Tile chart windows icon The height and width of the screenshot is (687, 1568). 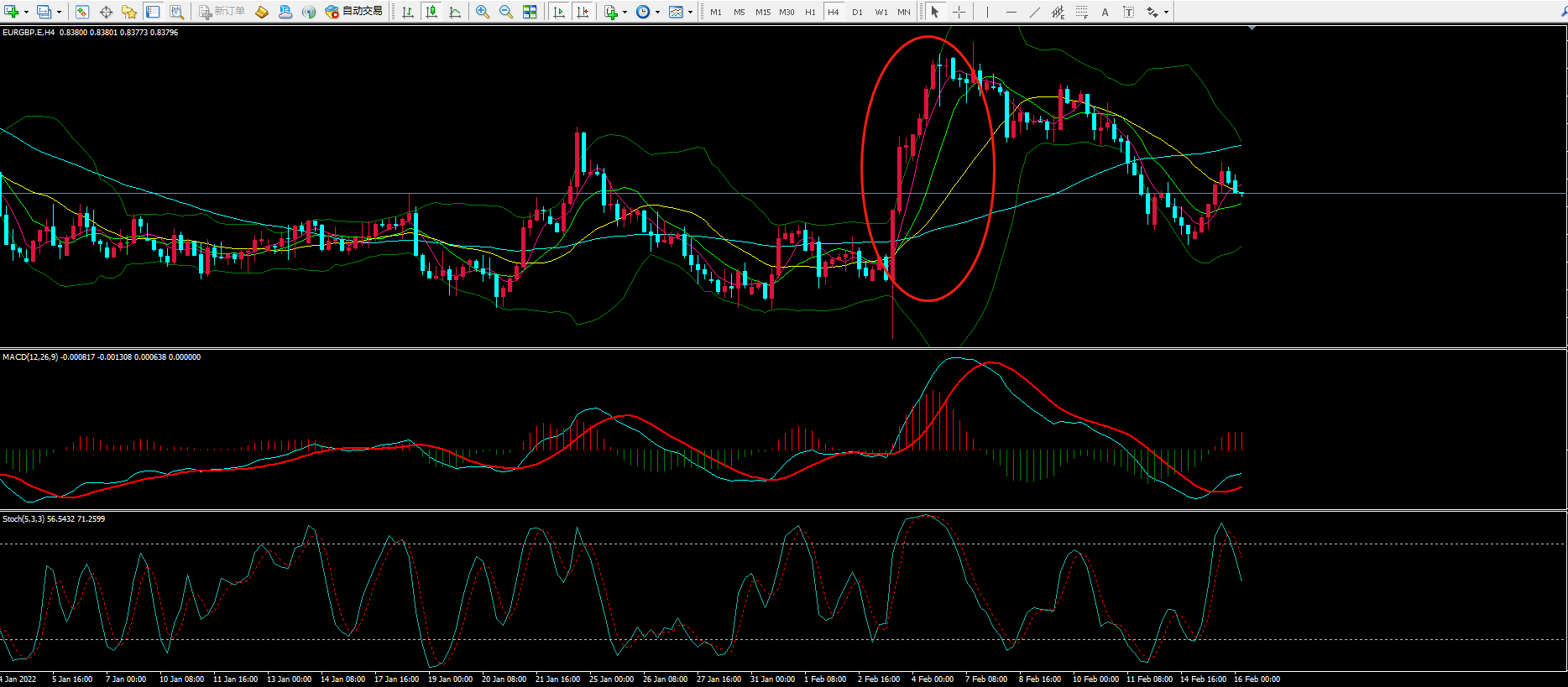point(530,12)
